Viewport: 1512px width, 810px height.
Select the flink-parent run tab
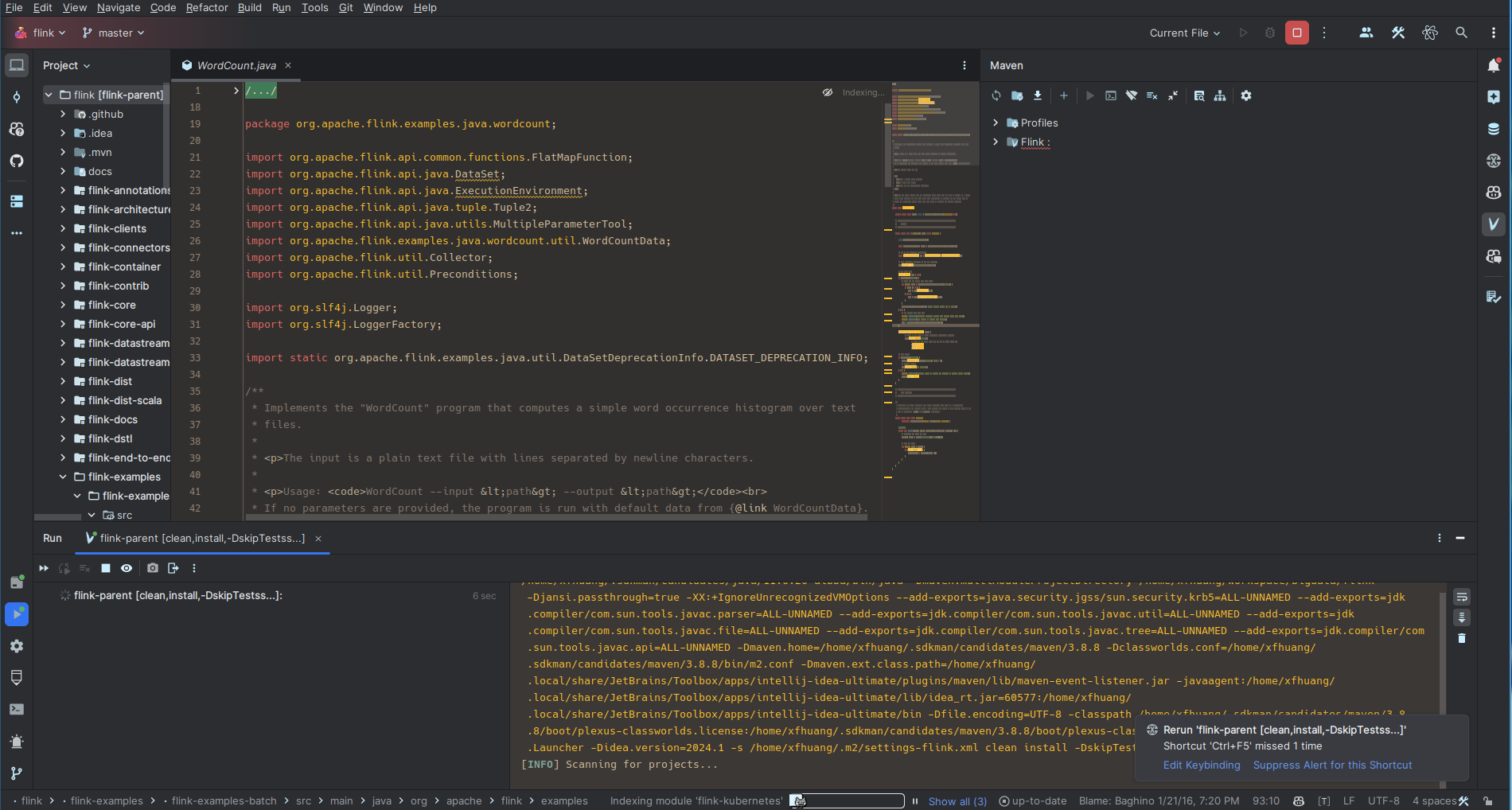click(202, 539)
